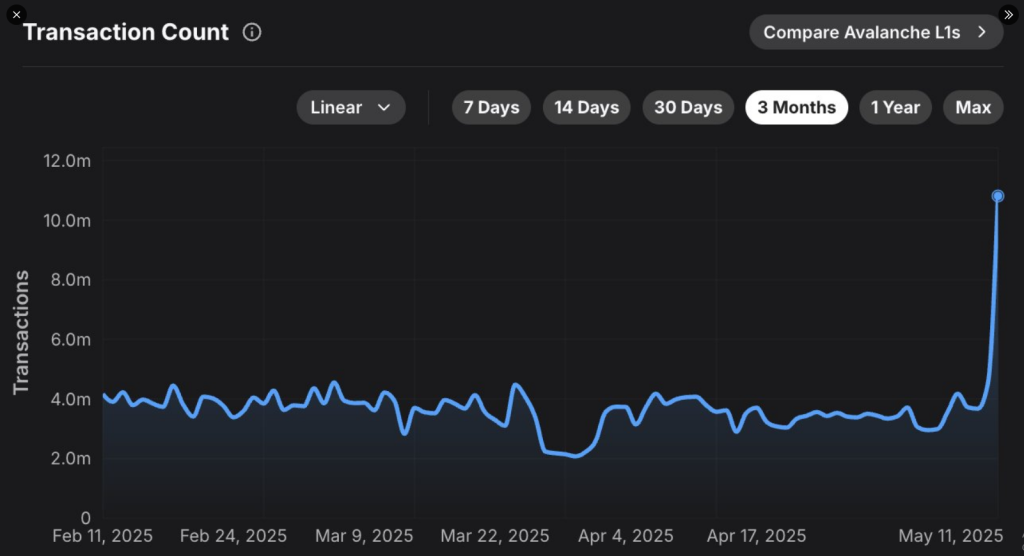Click the double-chevron expand icon
This screenshot has width=1024, height=556.
tap(1008, 15)
